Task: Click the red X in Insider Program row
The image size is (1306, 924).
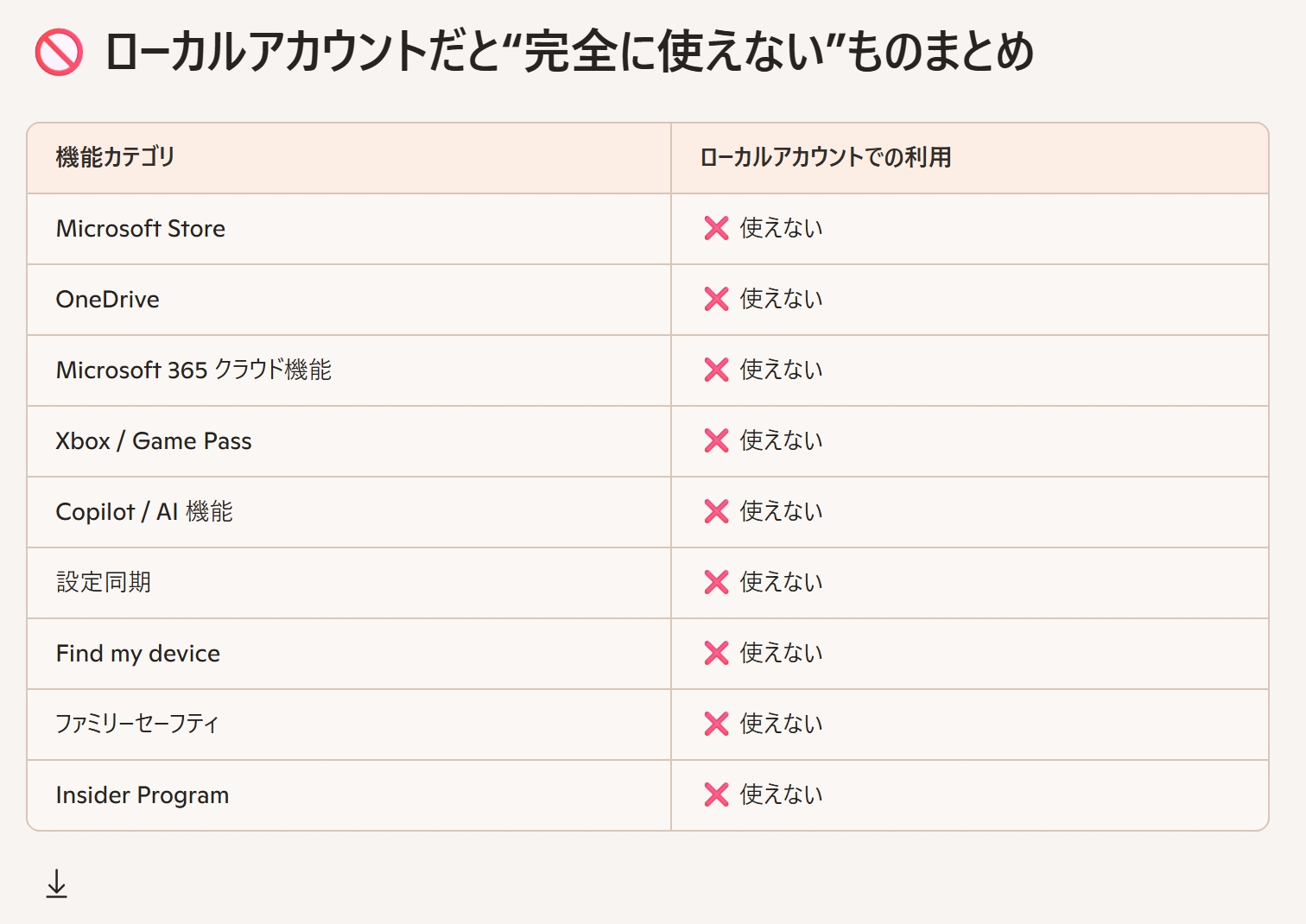Action: [717, 794]
